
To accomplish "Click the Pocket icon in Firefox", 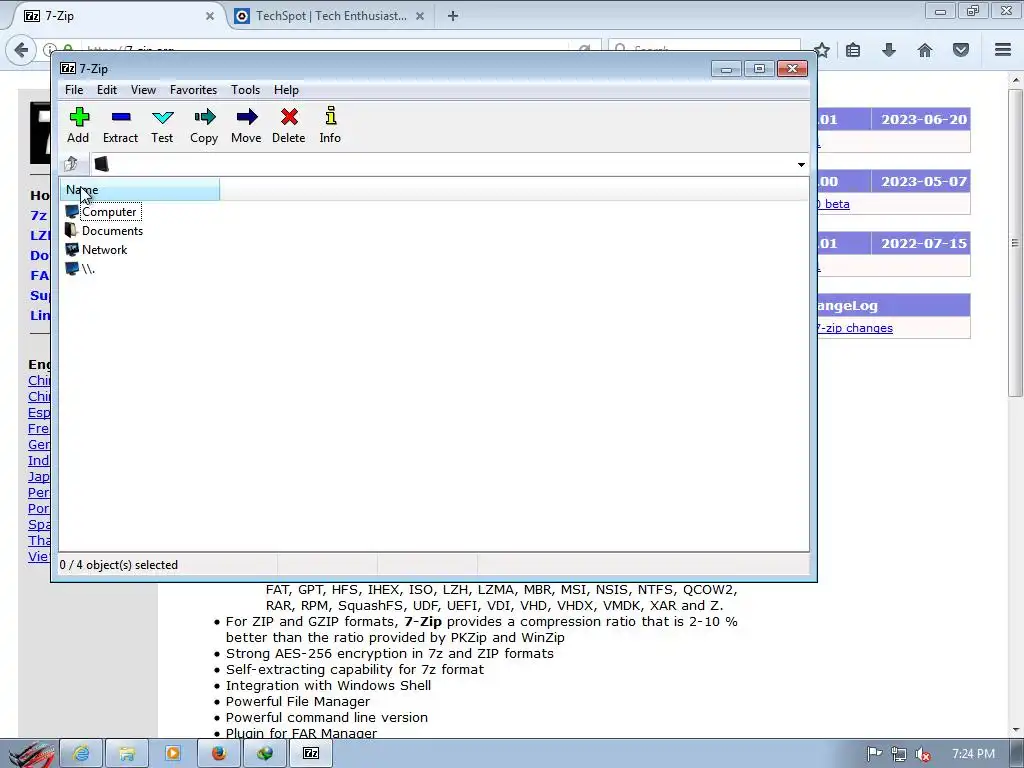I will click(x=961, y=50).
